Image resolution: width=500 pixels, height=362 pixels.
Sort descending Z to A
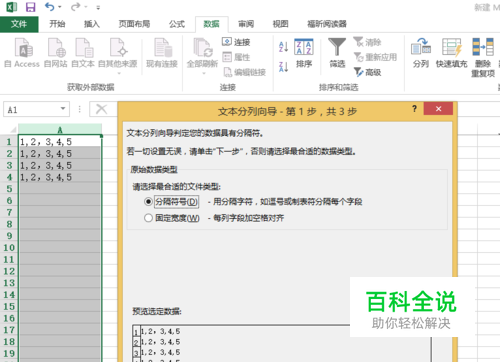(x=283, y=67)
